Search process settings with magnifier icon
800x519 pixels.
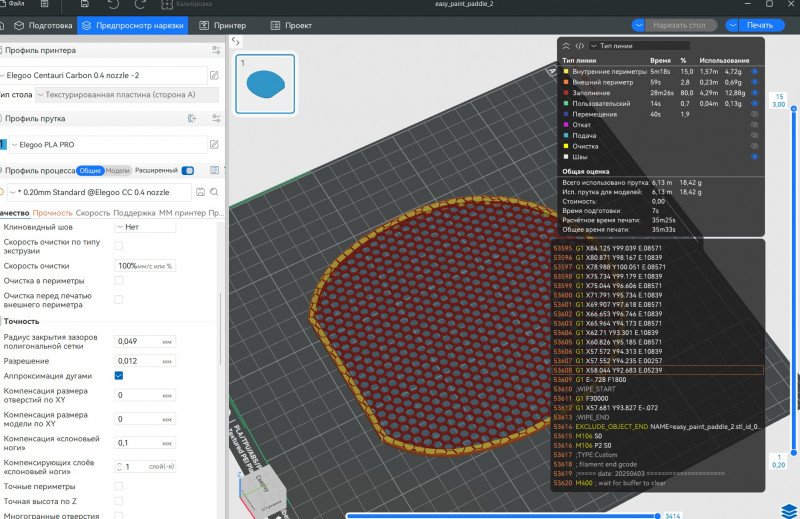tap(215, 191)
